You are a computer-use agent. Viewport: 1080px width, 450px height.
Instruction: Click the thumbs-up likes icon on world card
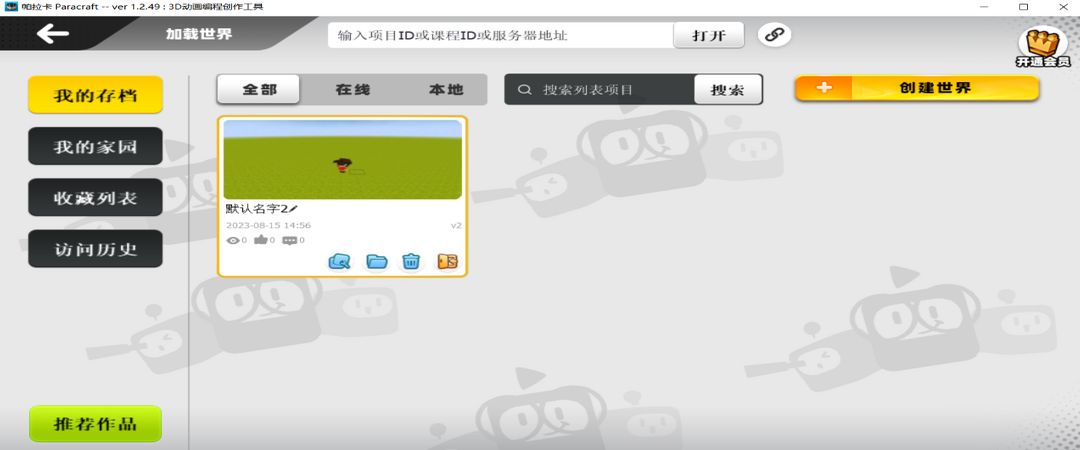coord(261,240)
